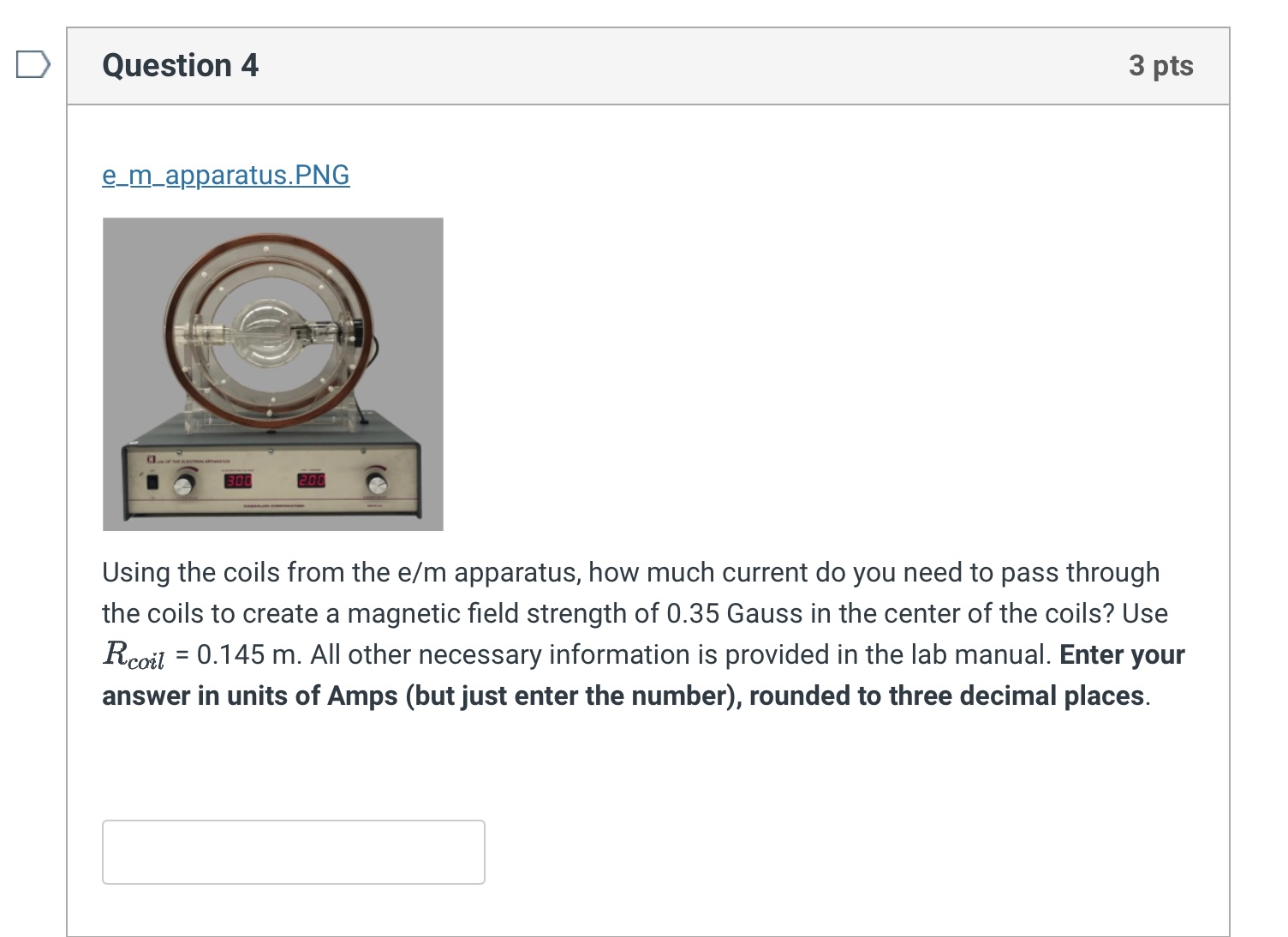
Task: Click the e/m apparatus image thumbnail
Action: tap(272, 373)
